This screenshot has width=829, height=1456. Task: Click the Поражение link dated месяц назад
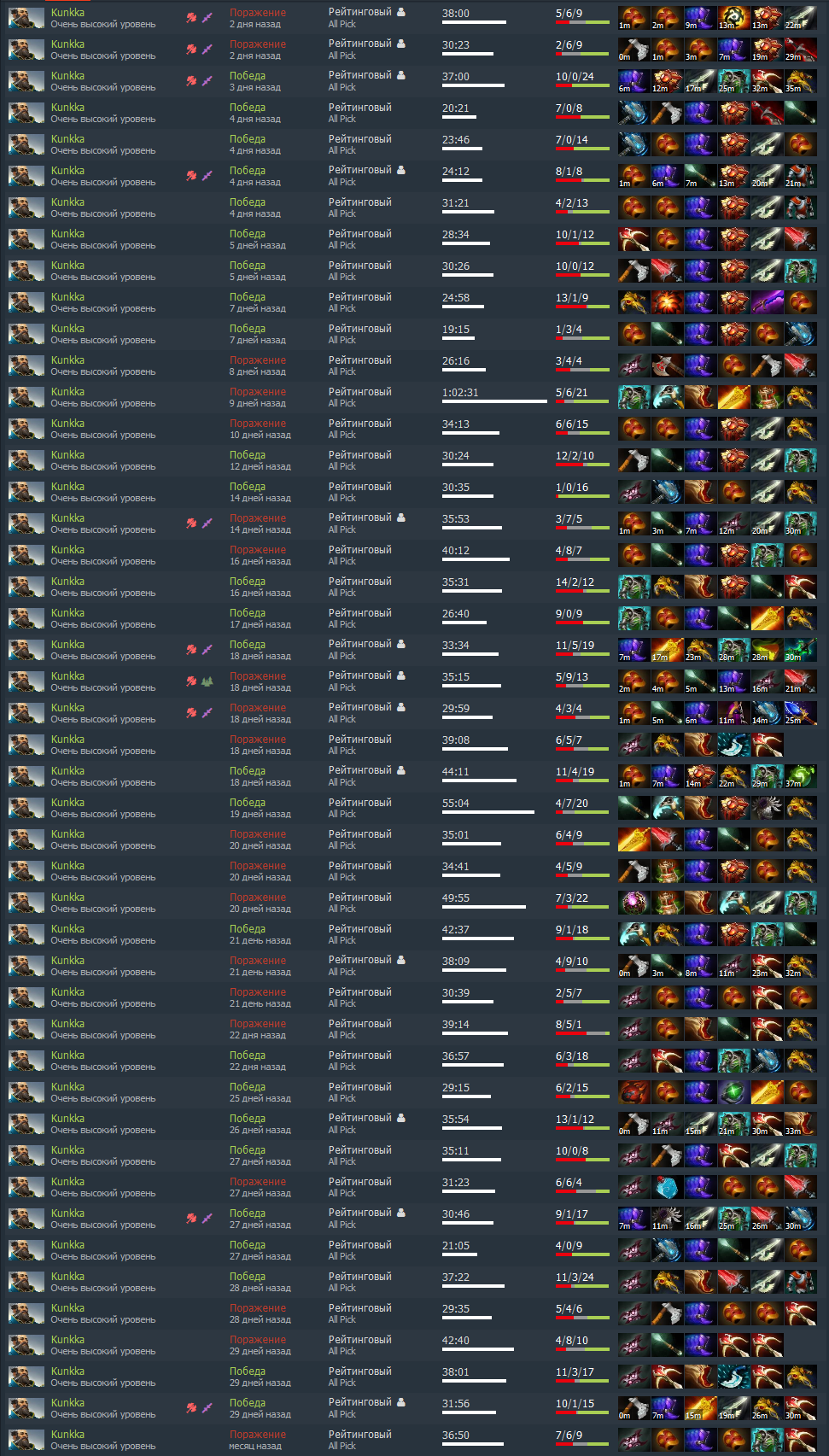(258, 1435)
